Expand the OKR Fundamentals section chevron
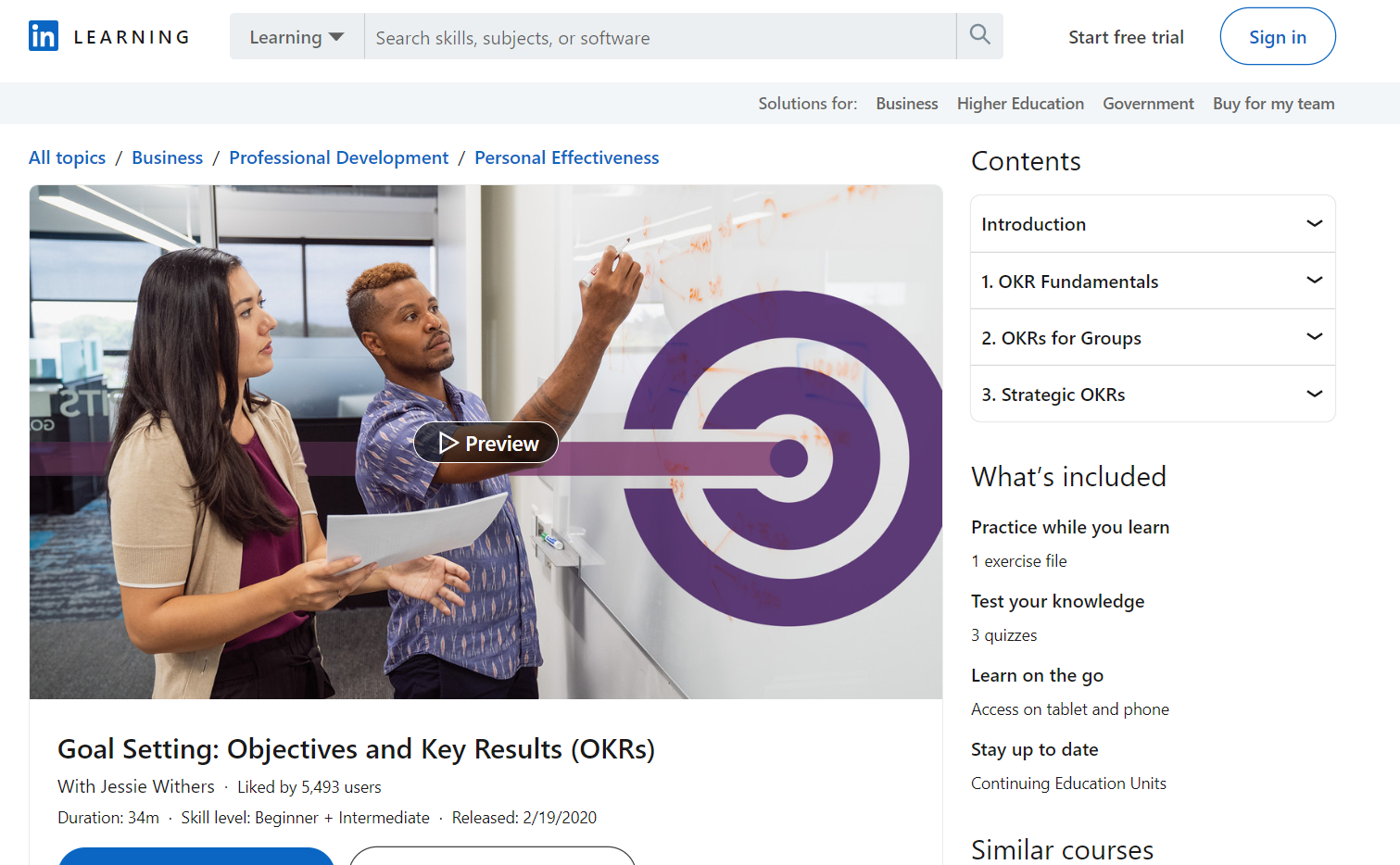Viewport: 1400px width, 865px height. coord(1314,281)
